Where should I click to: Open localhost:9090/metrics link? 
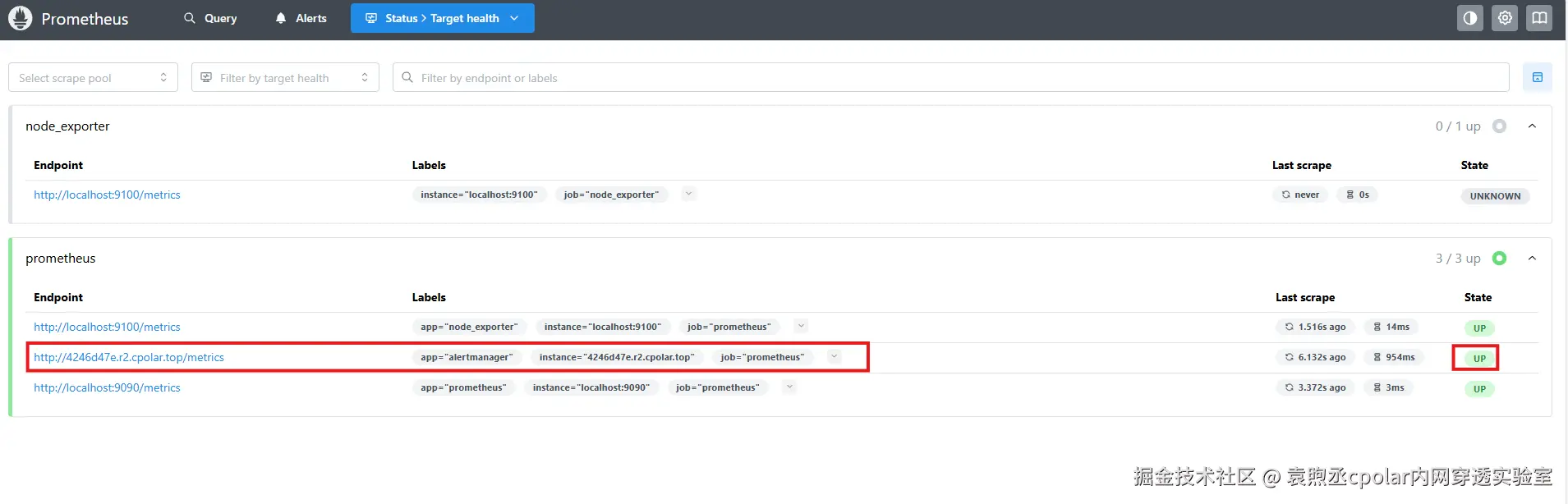107,387
